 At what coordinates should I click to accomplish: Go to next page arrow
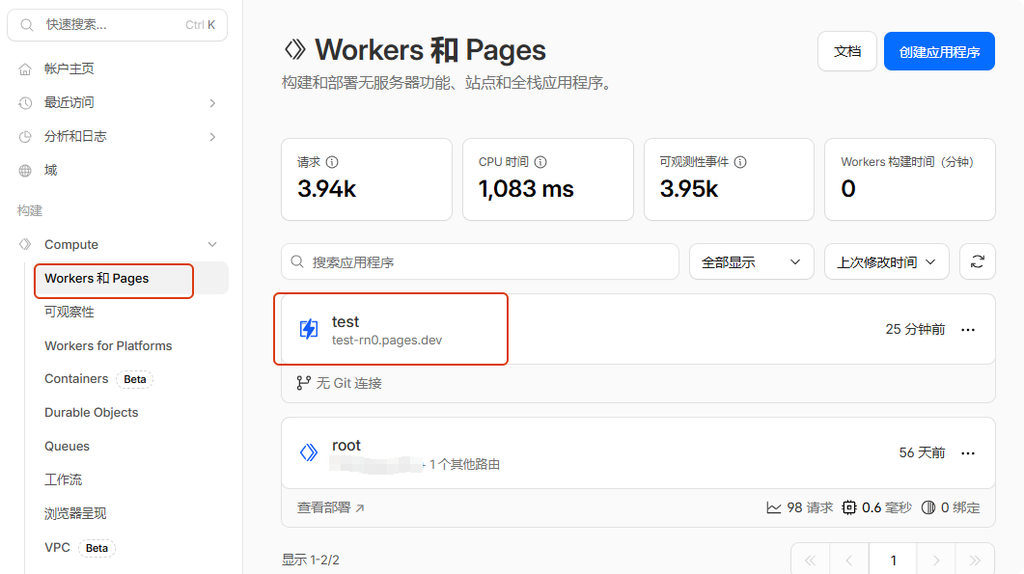click(x=936, y=560)
